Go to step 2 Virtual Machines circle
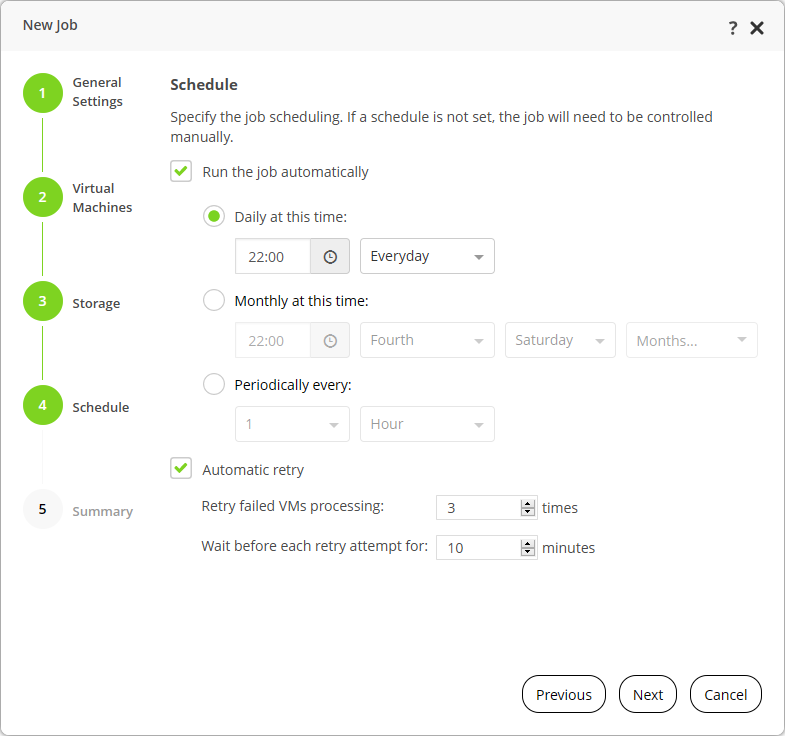The image size is (785, 736). point(43,197)
